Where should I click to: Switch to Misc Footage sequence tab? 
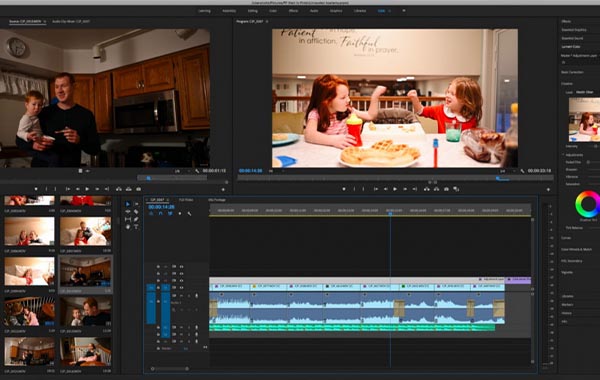[217, 200]
